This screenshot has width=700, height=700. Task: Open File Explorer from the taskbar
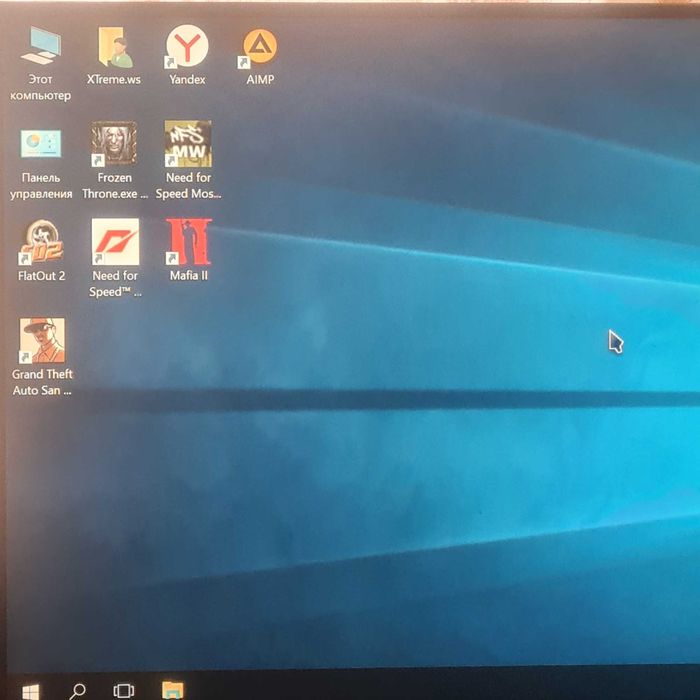point(172,690)
